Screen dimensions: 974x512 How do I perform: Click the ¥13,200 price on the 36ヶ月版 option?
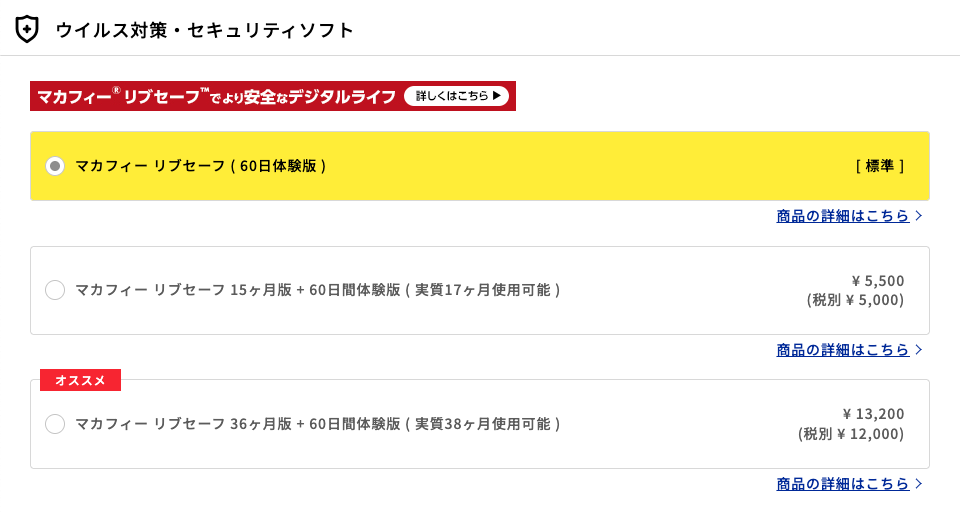[x=873, y=414]
